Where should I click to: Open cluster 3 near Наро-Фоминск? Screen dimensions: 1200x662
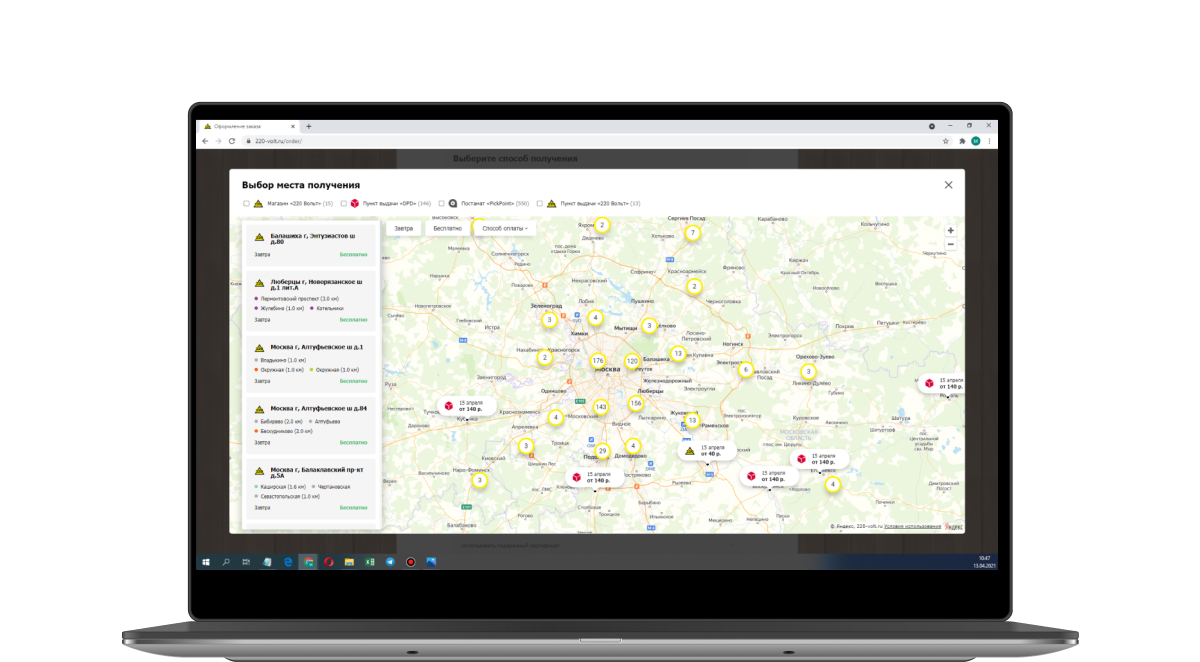480,481
